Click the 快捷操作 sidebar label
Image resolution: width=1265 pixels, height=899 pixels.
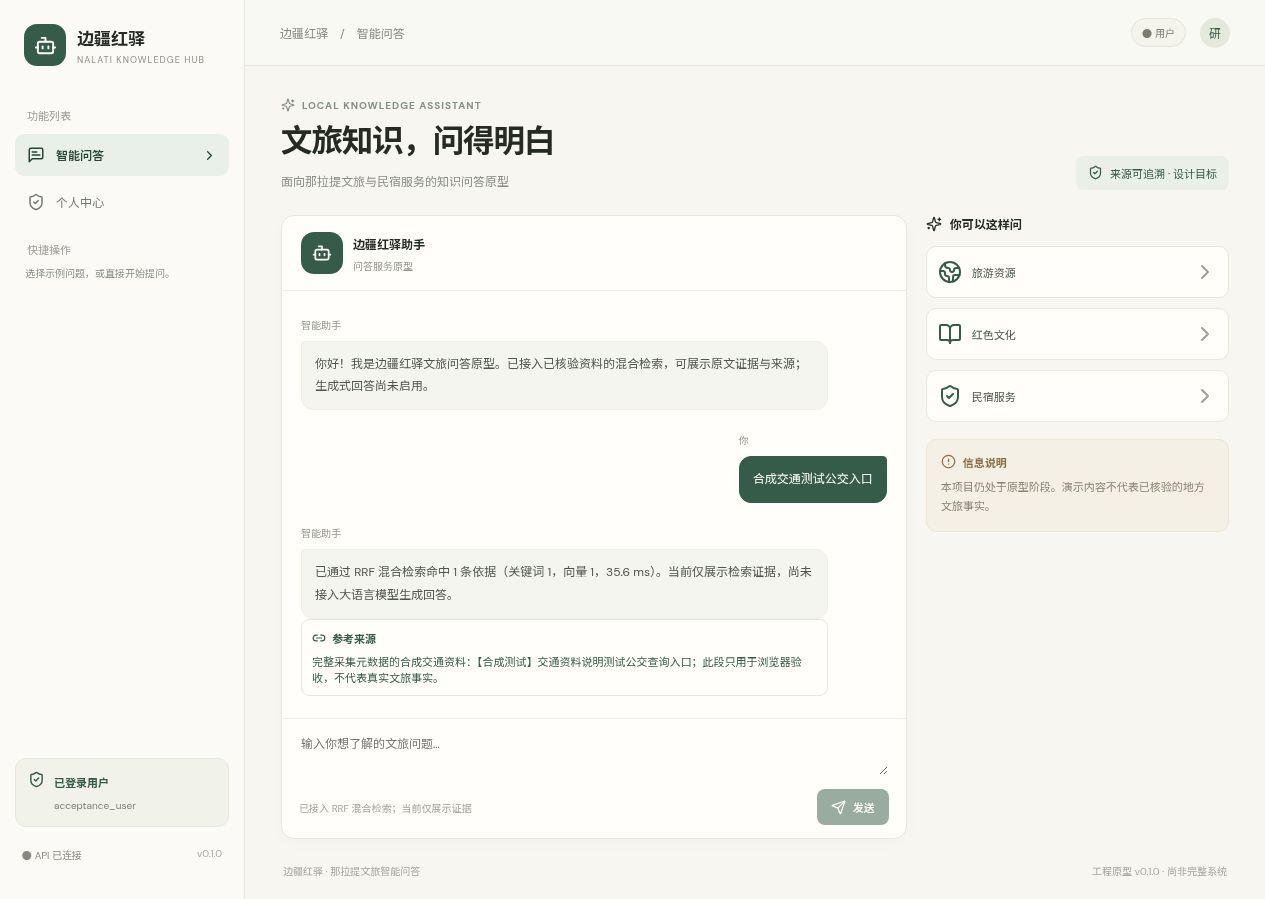[x=49, y=250]
